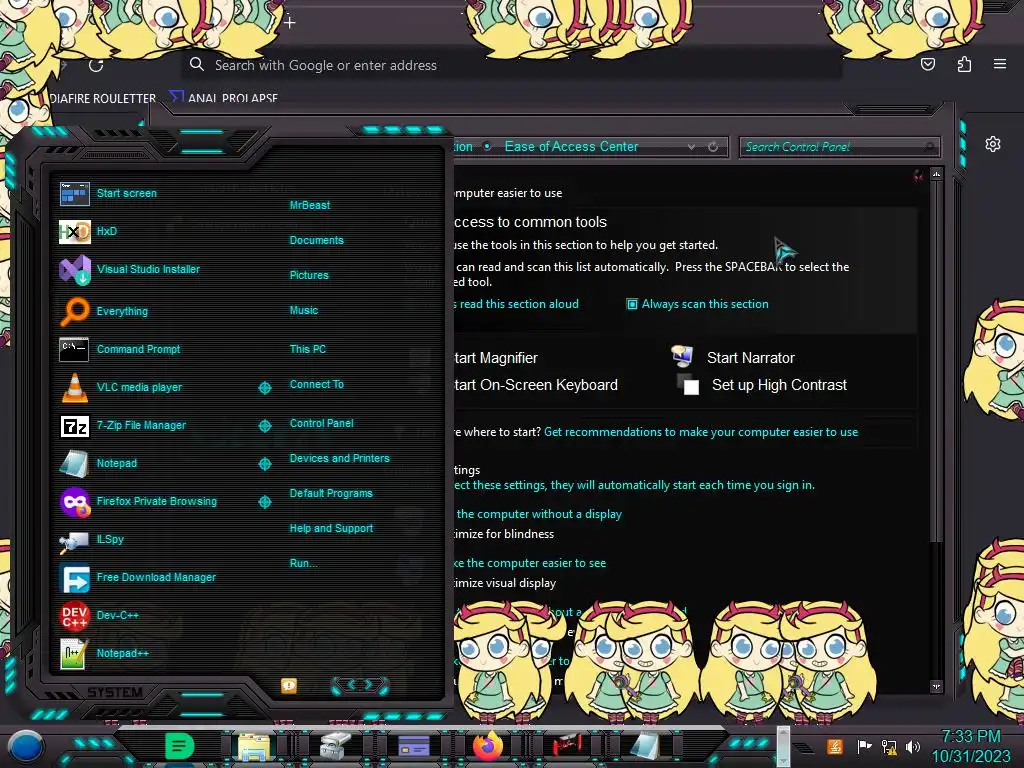Refresh the Ease of Access Center

[713, 147]
